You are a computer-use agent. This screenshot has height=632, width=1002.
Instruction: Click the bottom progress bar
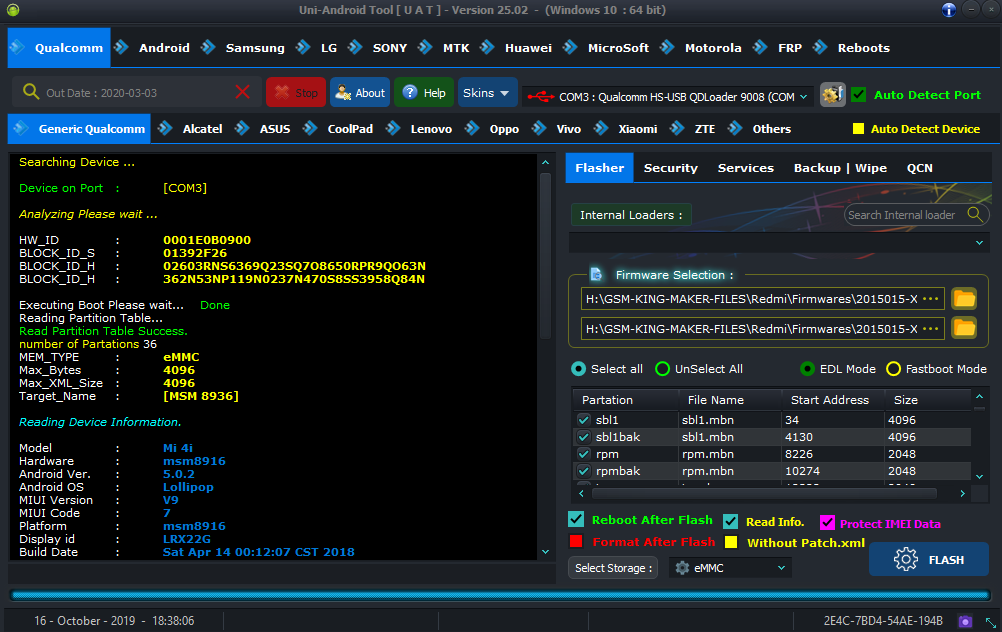[x=500, y=596]
